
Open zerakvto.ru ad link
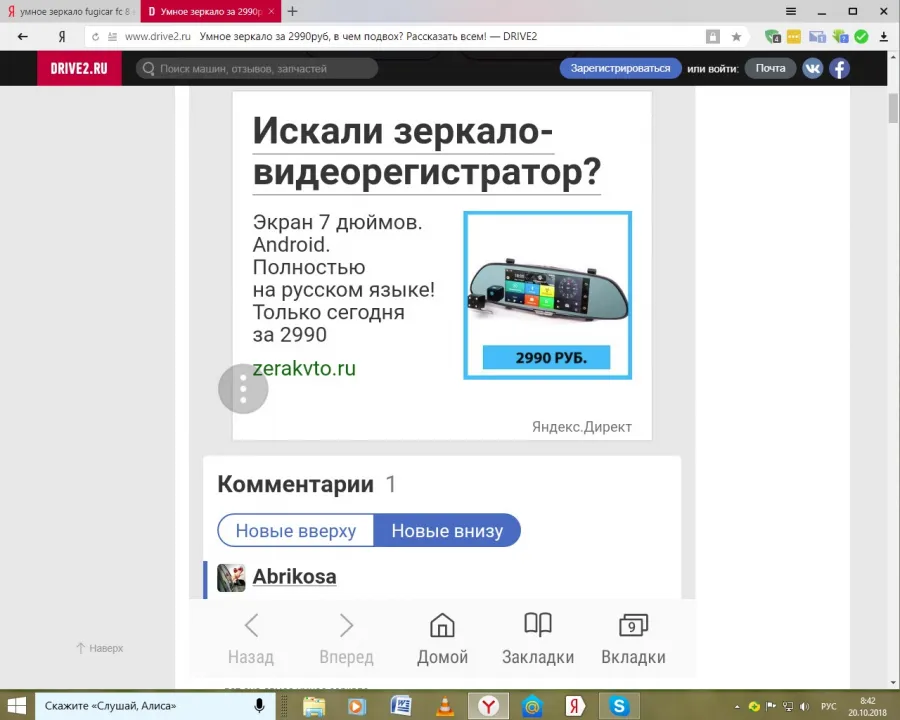(304, 368)
